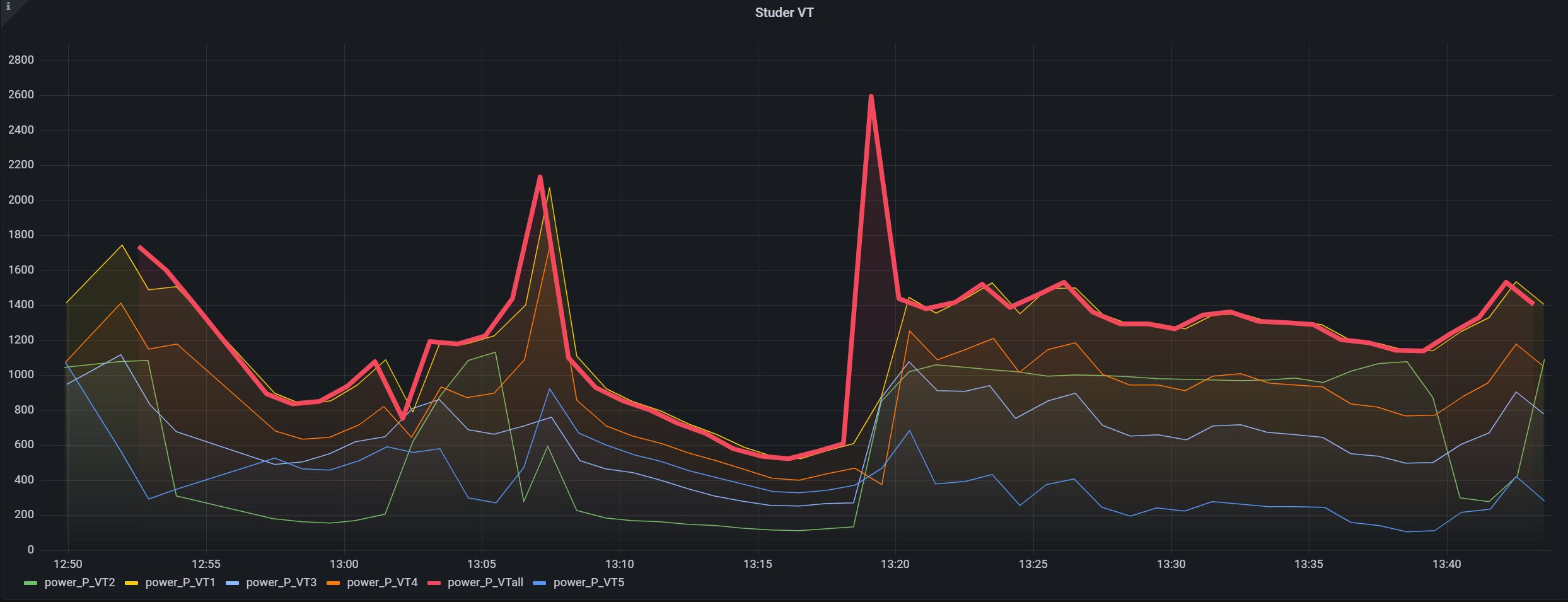
Task: Toggle the power_P_VT3 series in legend
Action: tap(281, 582)
